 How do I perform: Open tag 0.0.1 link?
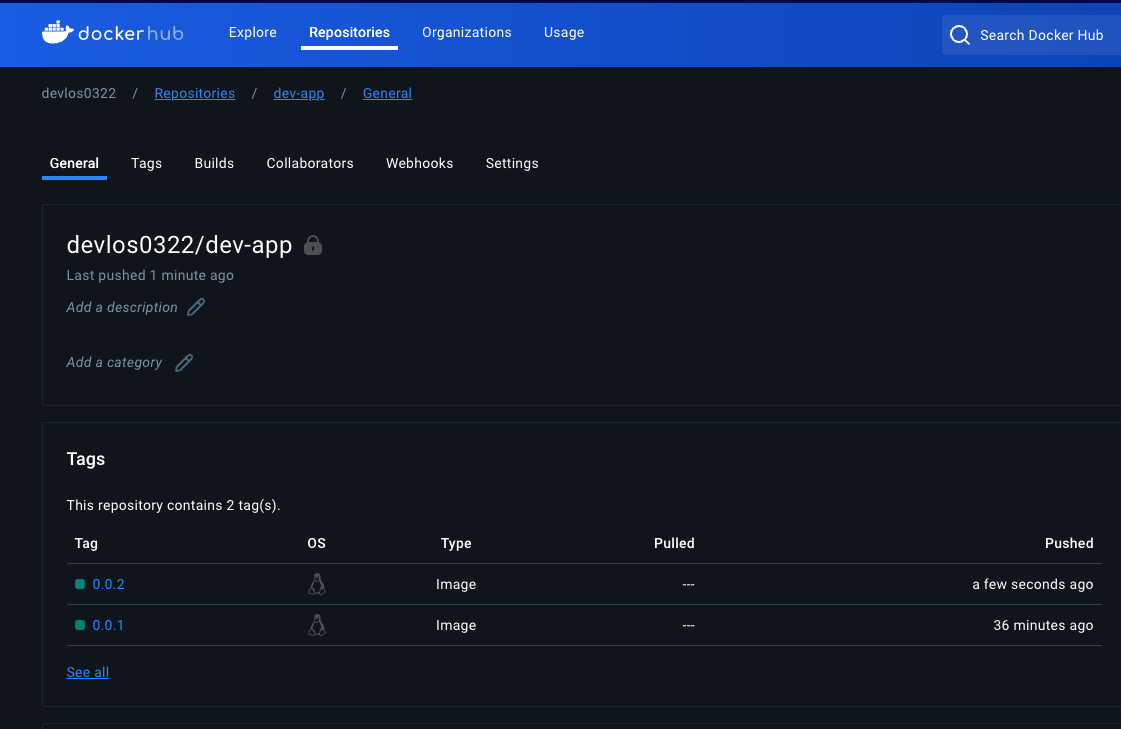click(x=108, y=625)
